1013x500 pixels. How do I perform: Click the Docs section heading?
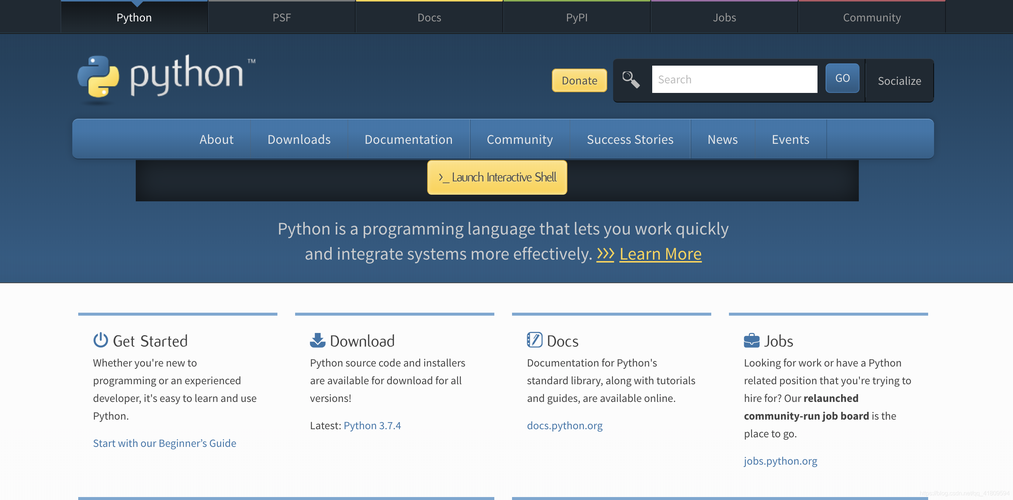click(563, 341)
